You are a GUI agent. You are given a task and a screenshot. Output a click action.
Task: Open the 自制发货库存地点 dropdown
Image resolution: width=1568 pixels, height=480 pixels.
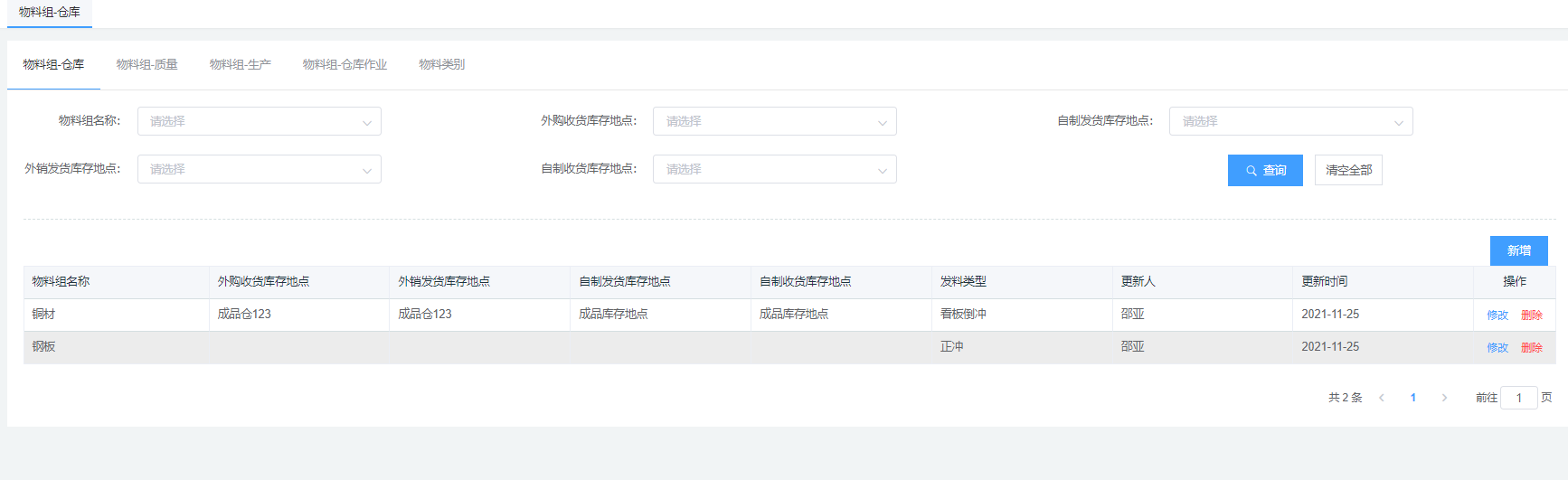click(x=1289, y=121)
